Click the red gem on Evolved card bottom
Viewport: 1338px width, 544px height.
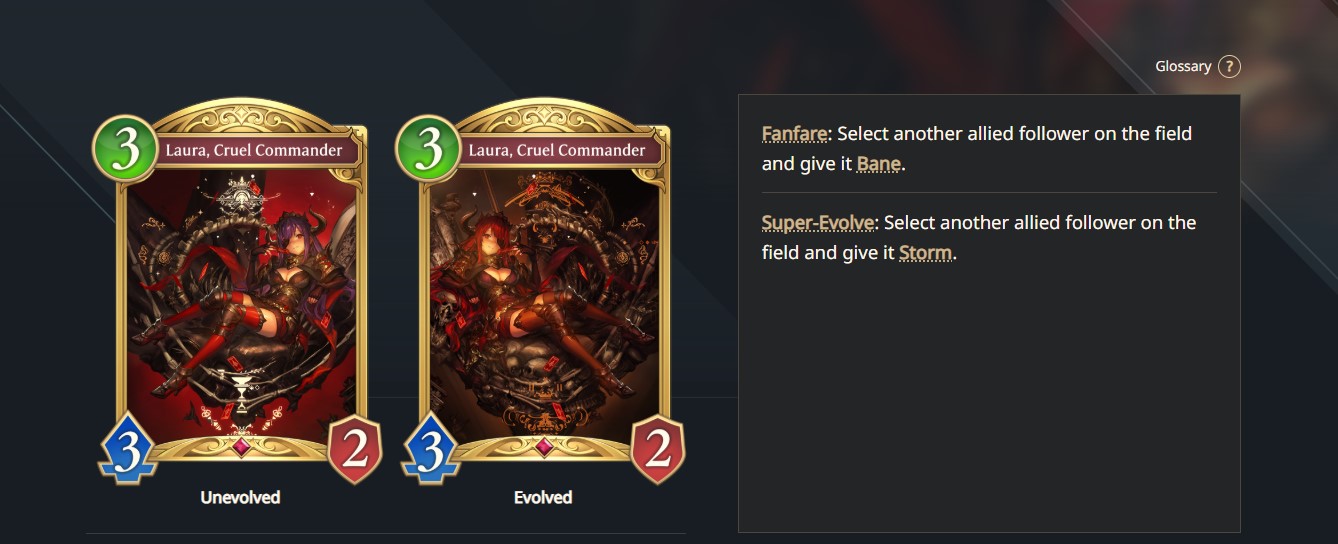pos(544,446)
